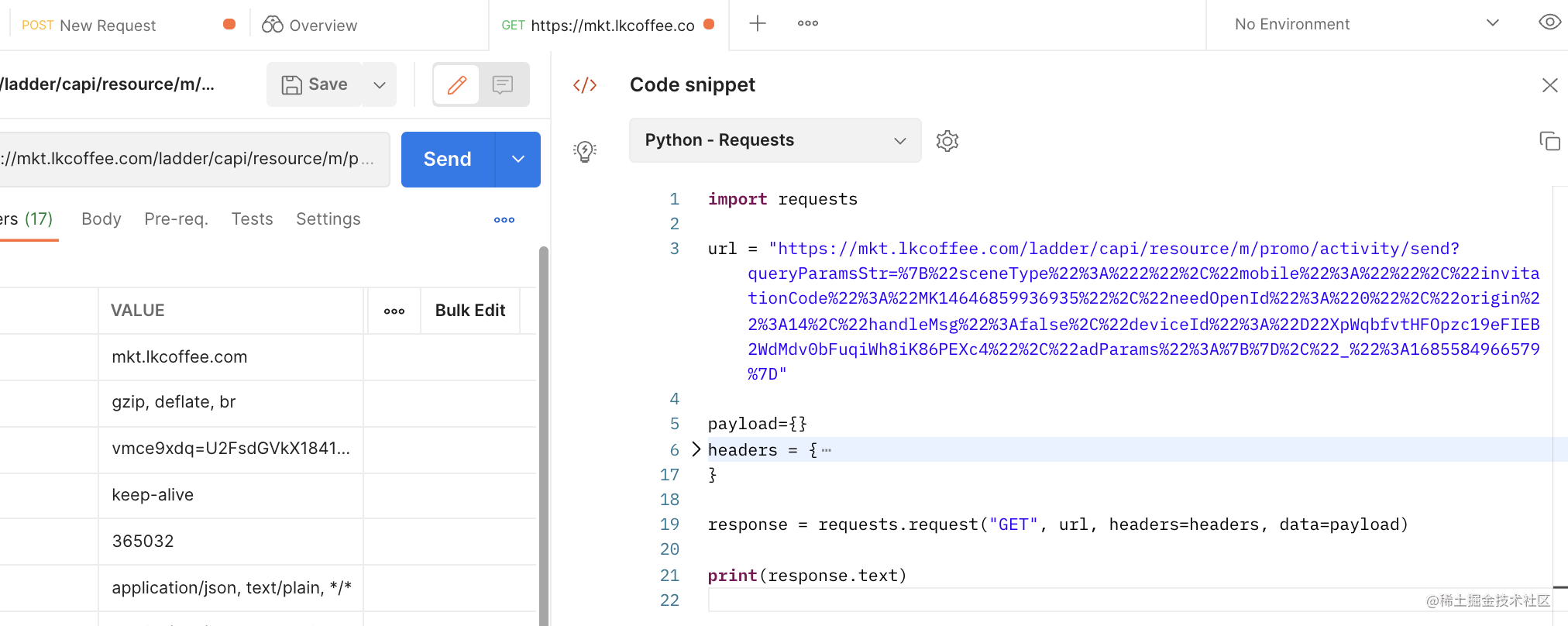Image resolution: width=1568 pixels, height=626 pixels.
Task: Open tab options three-dot menu
Action: (808, 24)
